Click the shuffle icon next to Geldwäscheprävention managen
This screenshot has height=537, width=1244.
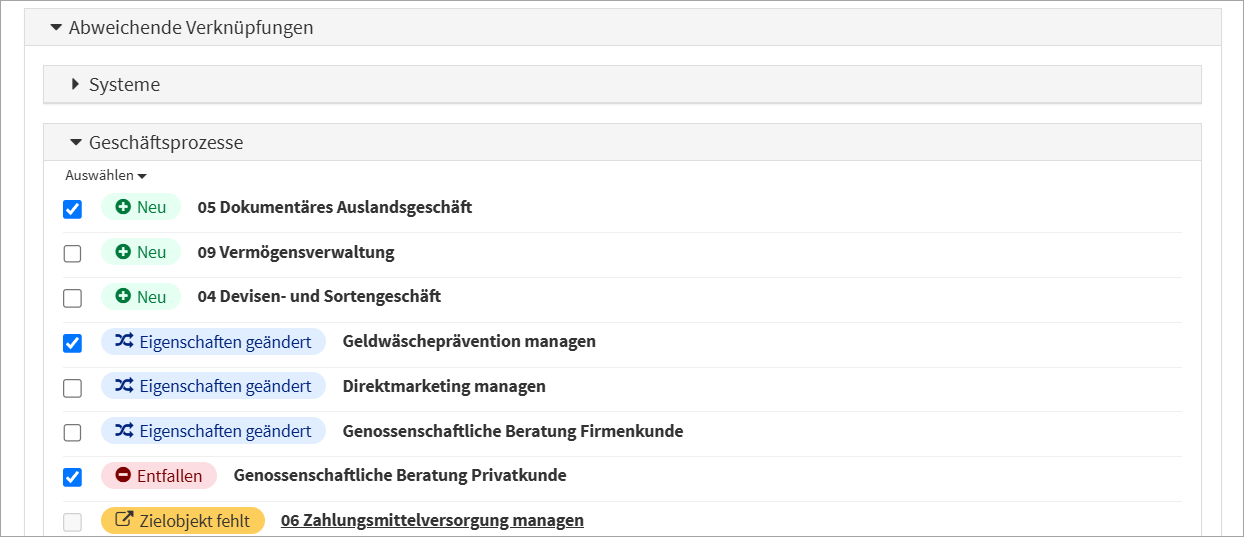(123, 342)
